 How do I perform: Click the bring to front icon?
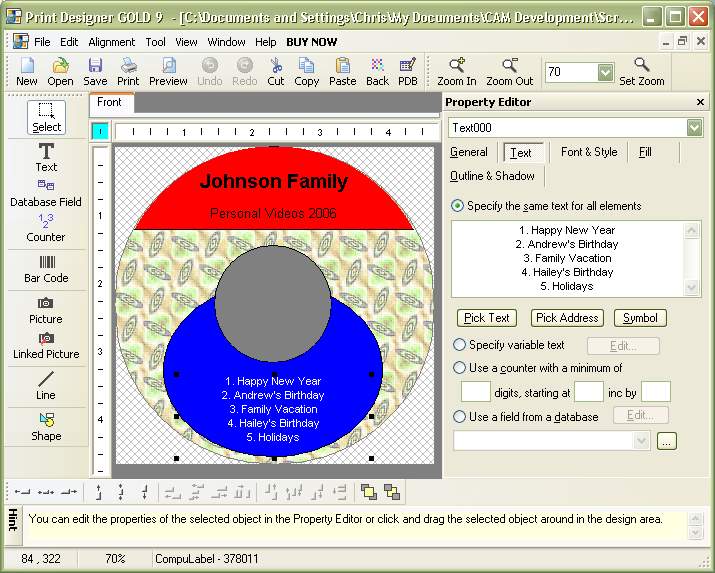[368, 492]
